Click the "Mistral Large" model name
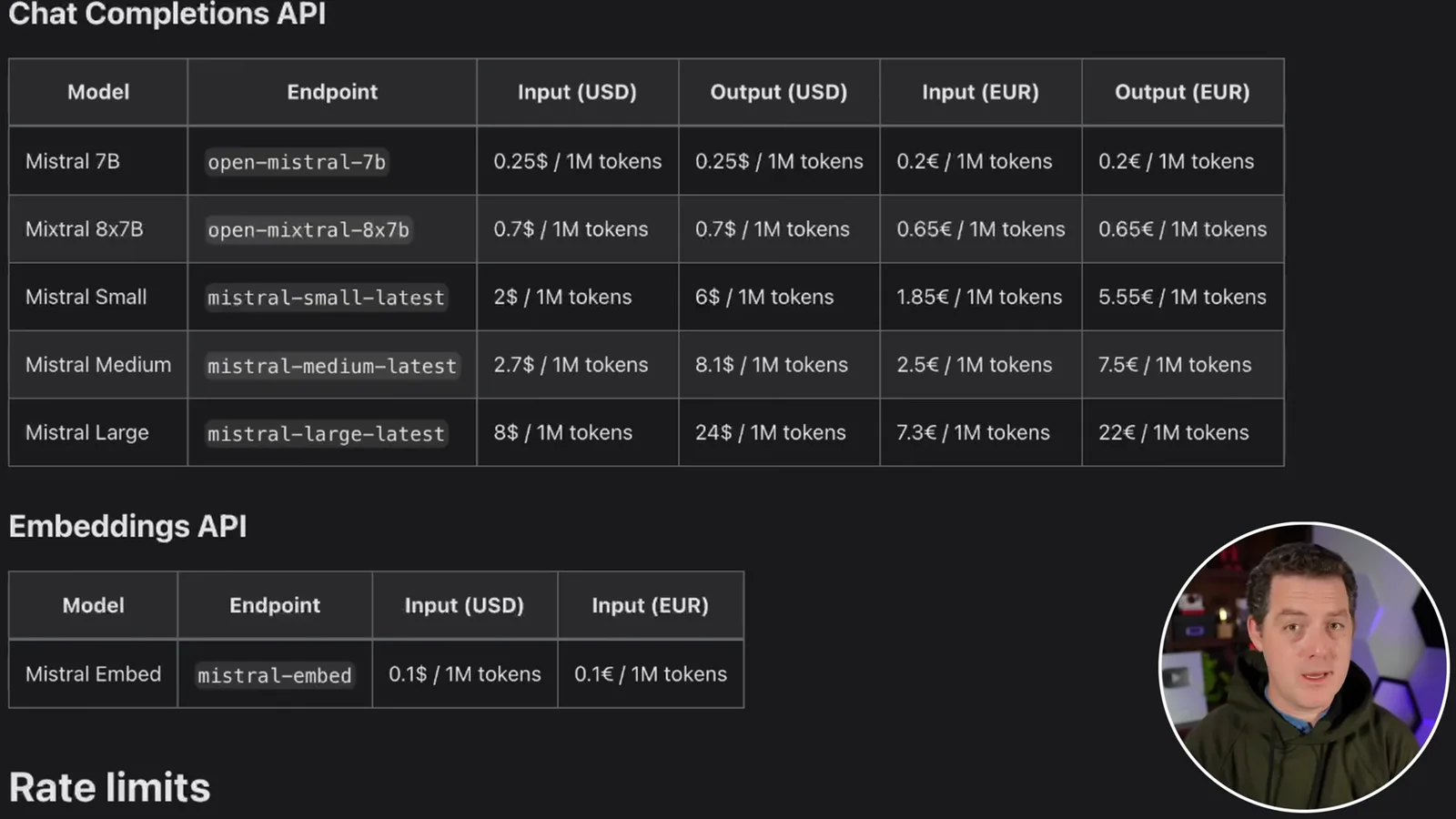Screen dimensions: 1456x819 coord(87,432)
